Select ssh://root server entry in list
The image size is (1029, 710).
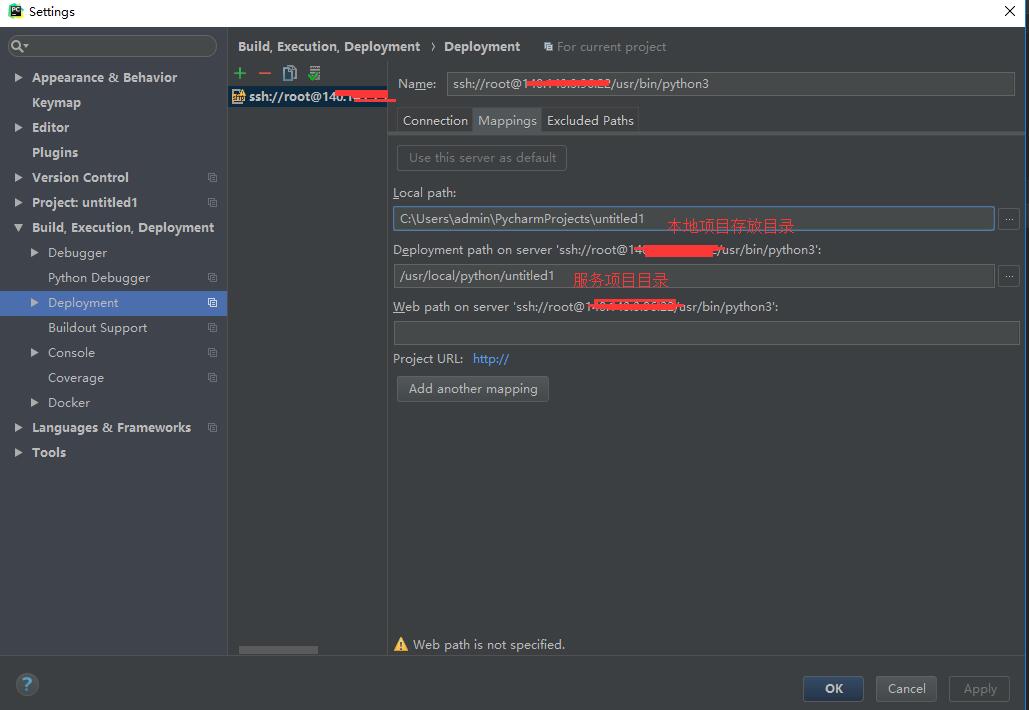[308, 96]
